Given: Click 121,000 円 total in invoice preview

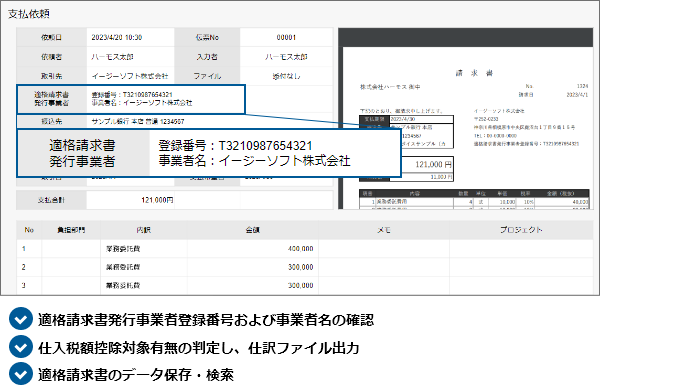Looking at the screenshot, I should click(x=433, y=165).
